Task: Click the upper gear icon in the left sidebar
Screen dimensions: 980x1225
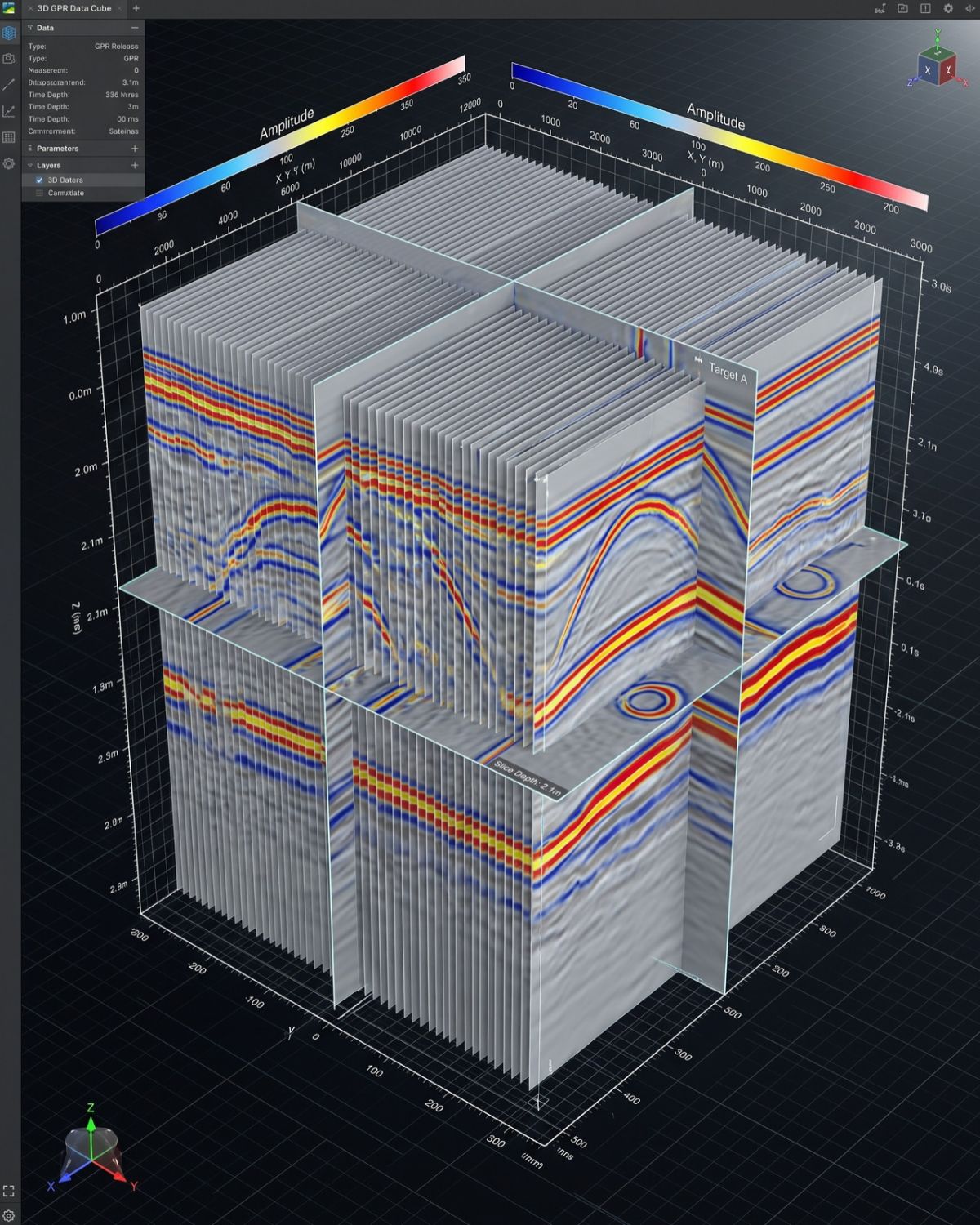Action: pyautogui.click(x=9, y=163)
